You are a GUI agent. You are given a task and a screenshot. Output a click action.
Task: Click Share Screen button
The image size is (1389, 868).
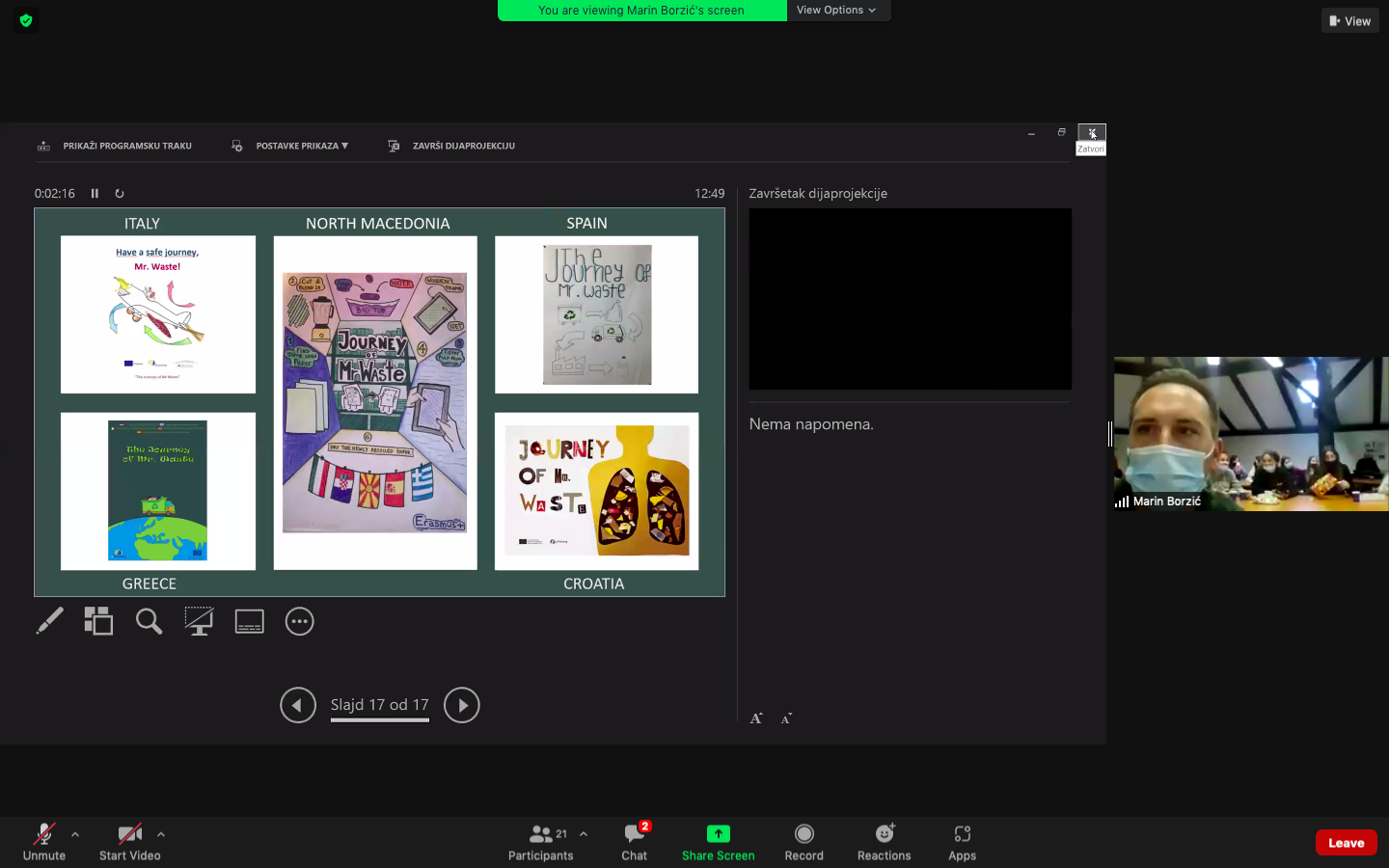pos(718,841)
